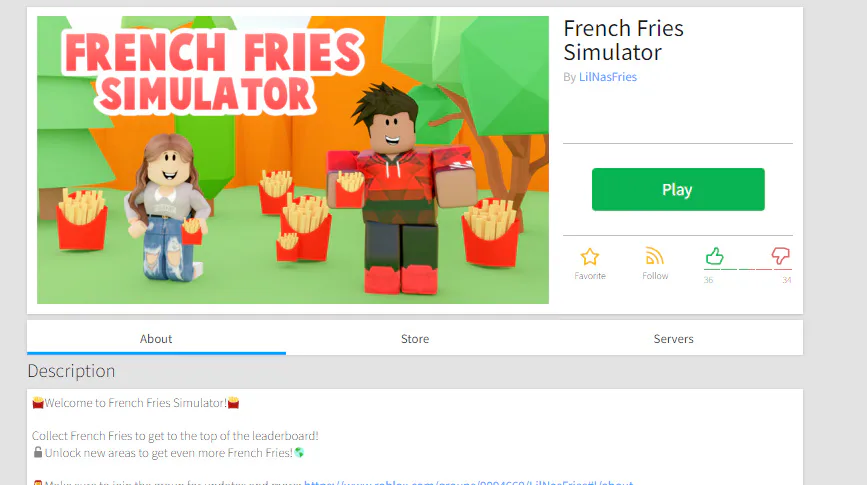
Task: Click the Follow feed icon
Action: (655, 257)
